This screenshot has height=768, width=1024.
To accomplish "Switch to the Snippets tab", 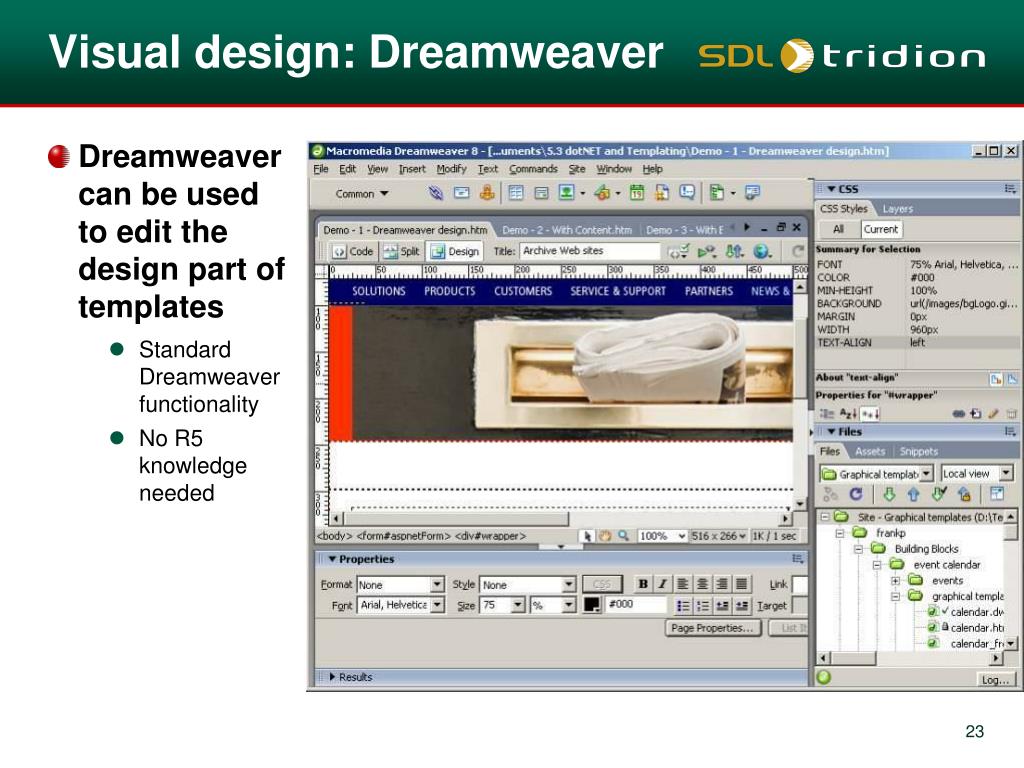I will pyautogui.click(x=918, y=451).
